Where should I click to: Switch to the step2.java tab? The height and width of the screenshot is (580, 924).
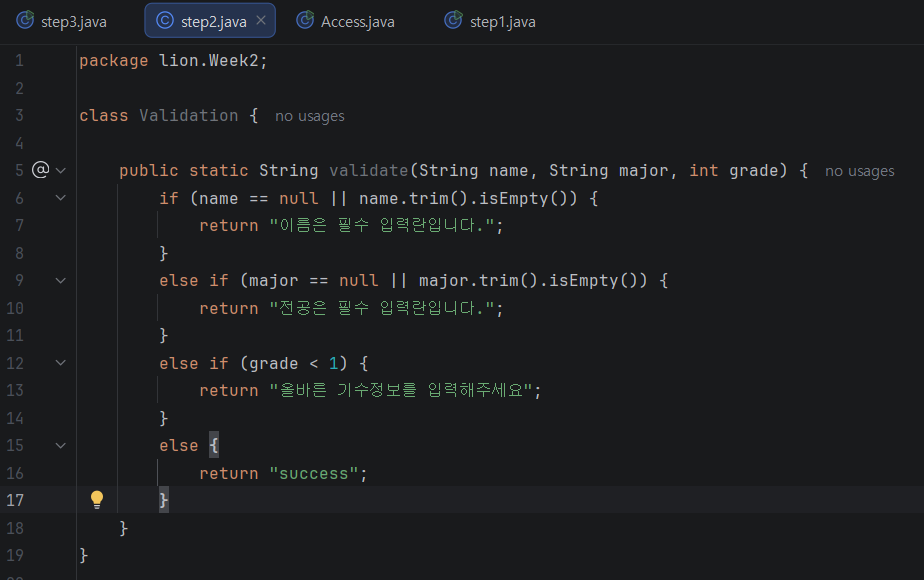click(210, 21)
